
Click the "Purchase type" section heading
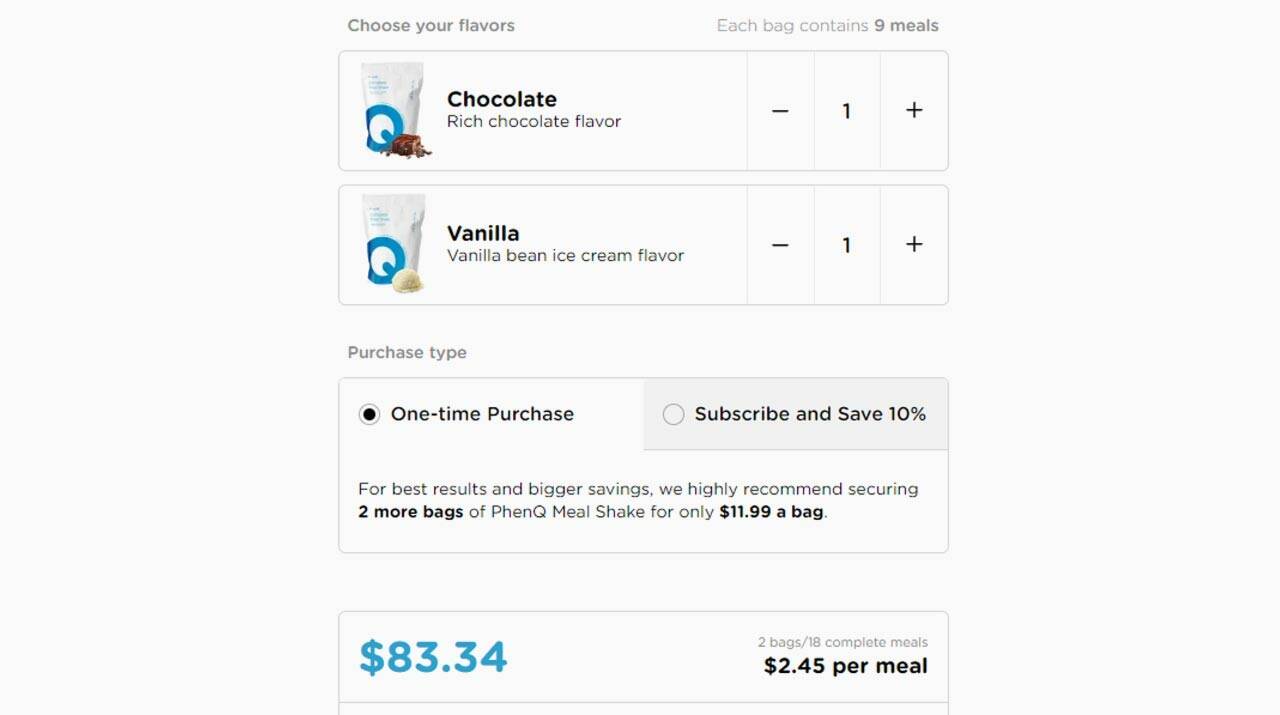(407, 352)
